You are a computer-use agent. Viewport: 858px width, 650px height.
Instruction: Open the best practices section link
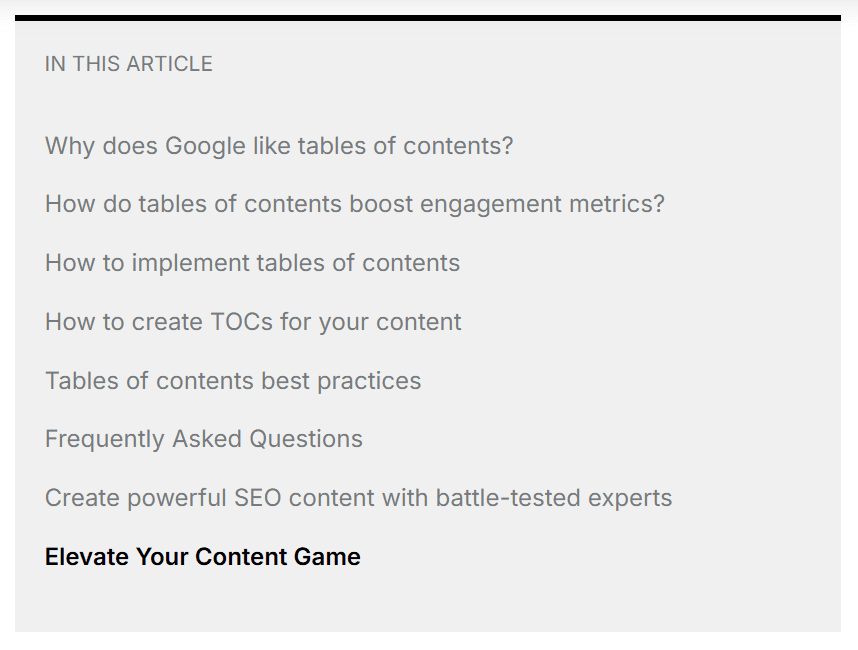point(233,381)
